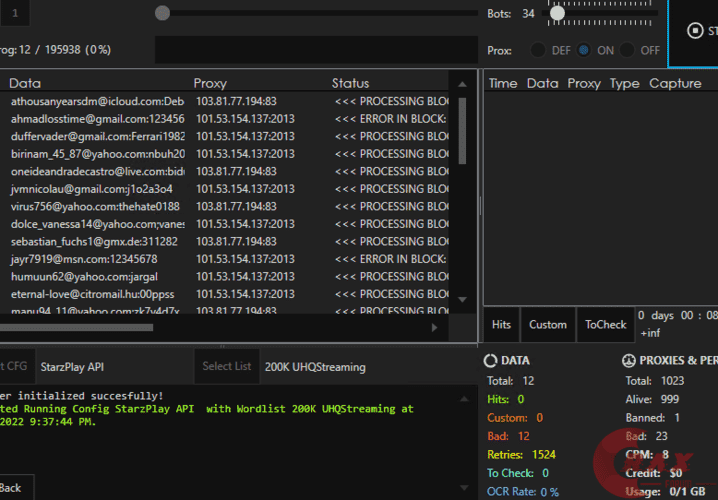The width and height of the screenshot is (718, 500).
Task: Click the PROXIES panel icon
Action: coord(629,360)
